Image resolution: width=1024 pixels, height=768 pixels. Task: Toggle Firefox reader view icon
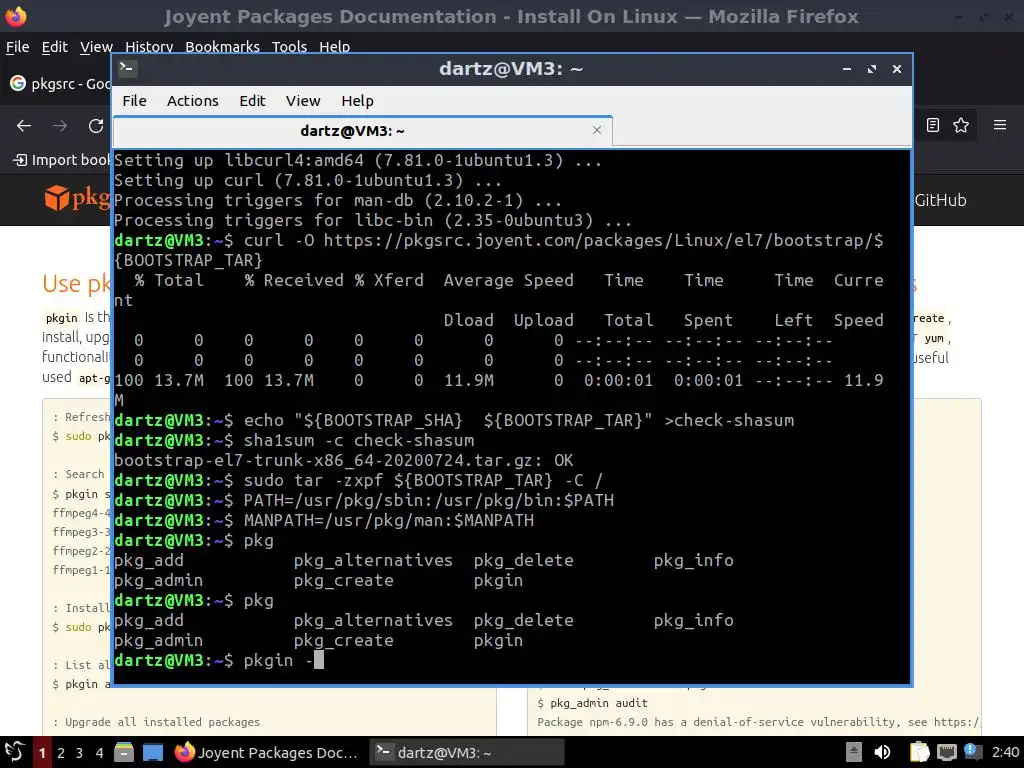933,125
